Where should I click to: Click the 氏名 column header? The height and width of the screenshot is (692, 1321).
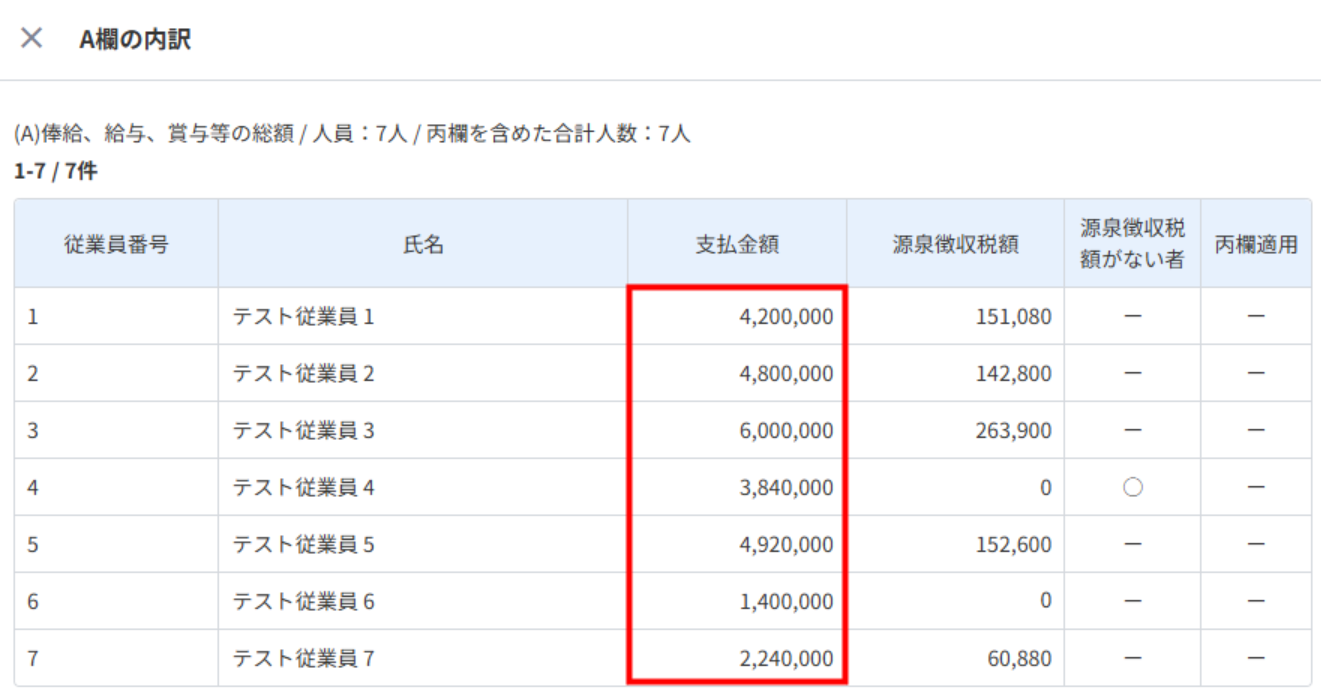pos(423,245)
